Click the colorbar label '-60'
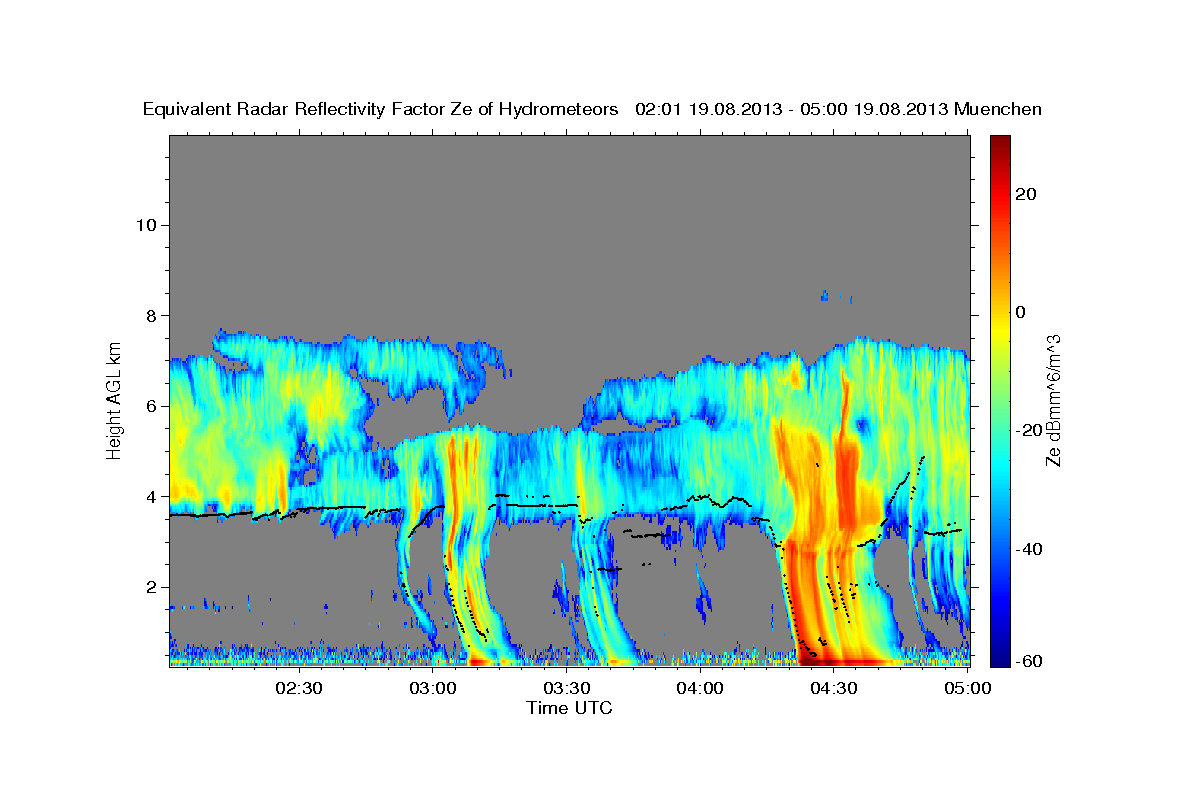Viewport: 1200px width, 800px height. pos(1027,660)
